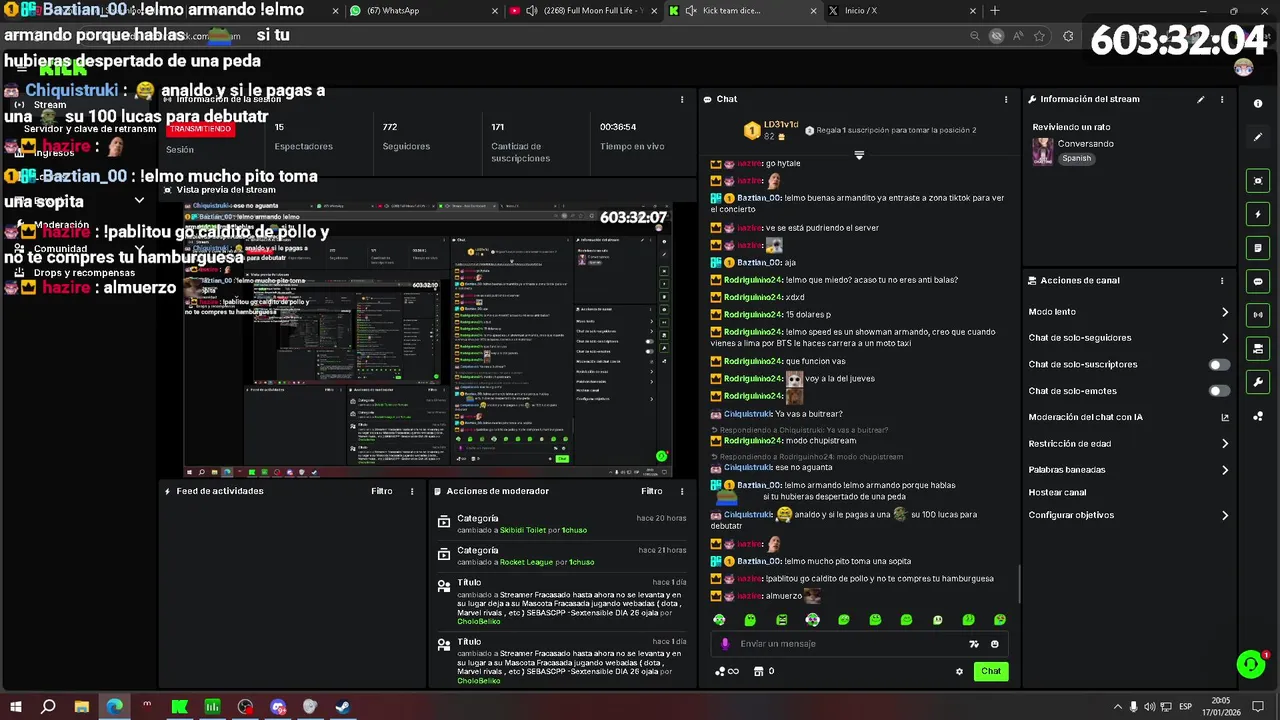Viewport: 1280px width, 720px height.
Task: Expand Restricción de edad options
Action: [x=1225, y=443]
